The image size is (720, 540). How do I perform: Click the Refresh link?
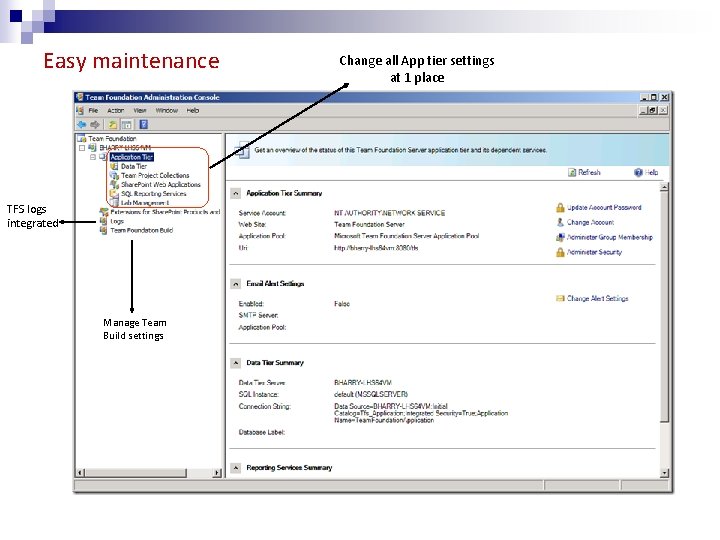click(x=589, y=173)
